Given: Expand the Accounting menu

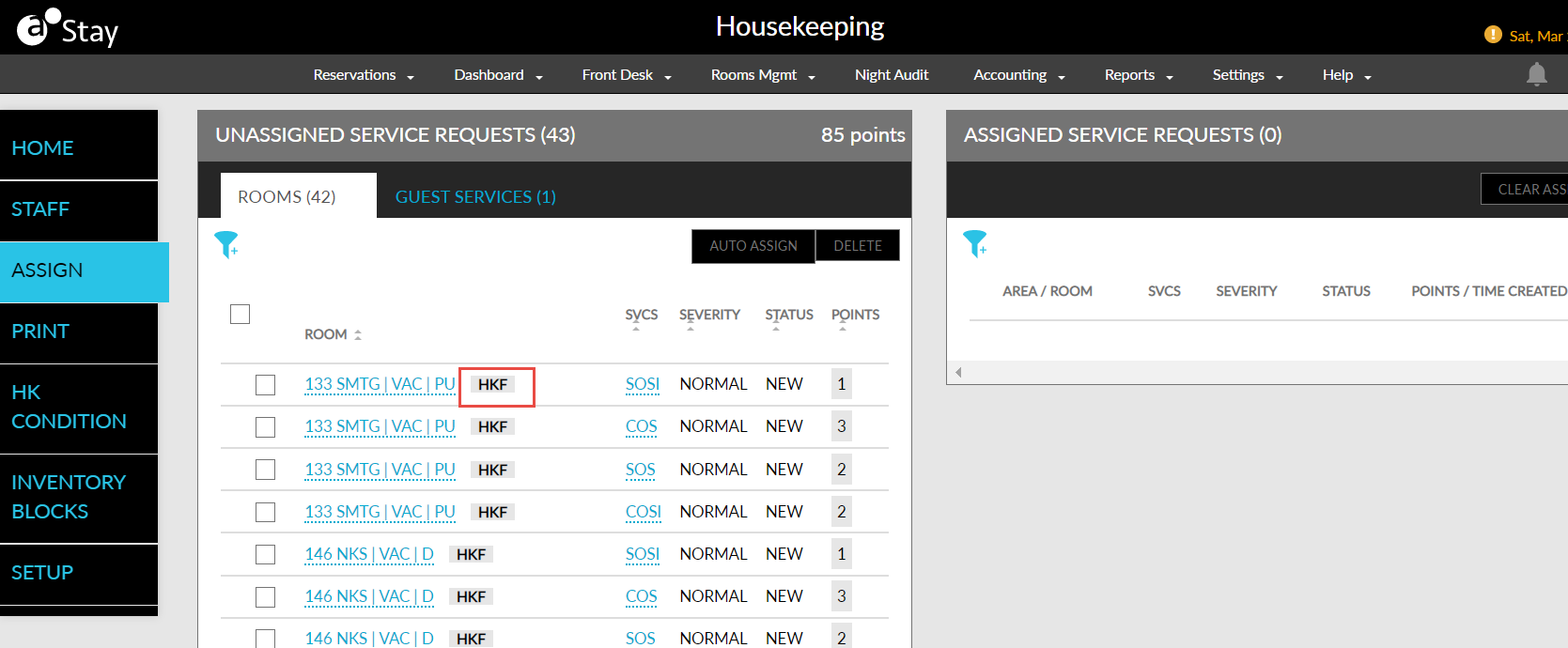Looking at the screenshot, I should pyautogui.click(x=1019, y=75).
